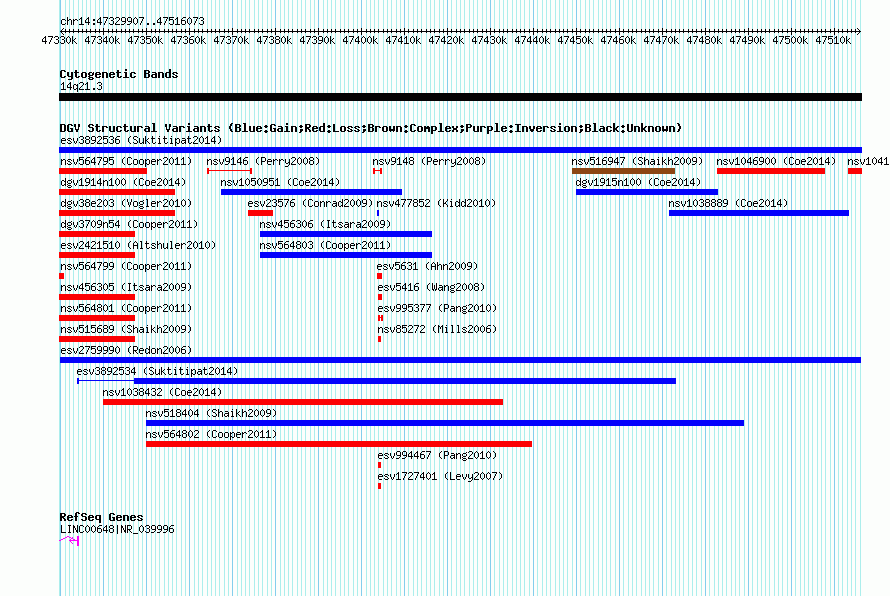890x596 pixels.
Task: Click the nsv564801 (Cooper2011) label
Action: (x=126, y=308)
